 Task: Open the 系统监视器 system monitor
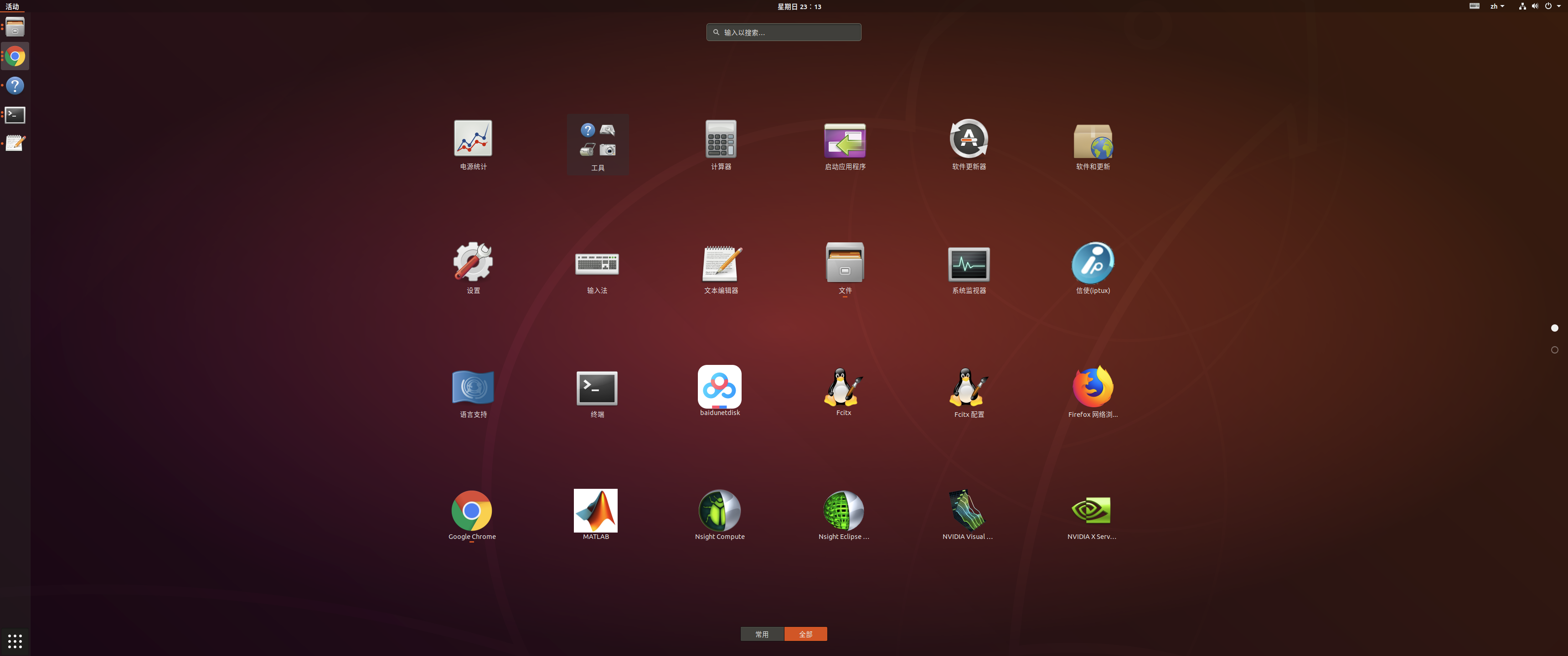(x=969, y=264)
